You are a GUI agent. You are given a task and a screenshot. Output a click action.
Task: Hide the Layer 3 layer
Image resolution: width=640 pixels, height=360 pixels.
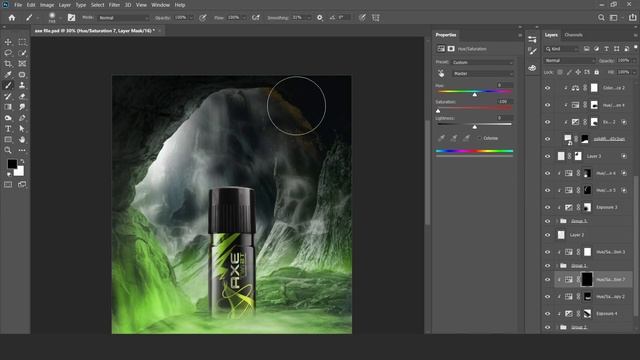tap(547, 156)
